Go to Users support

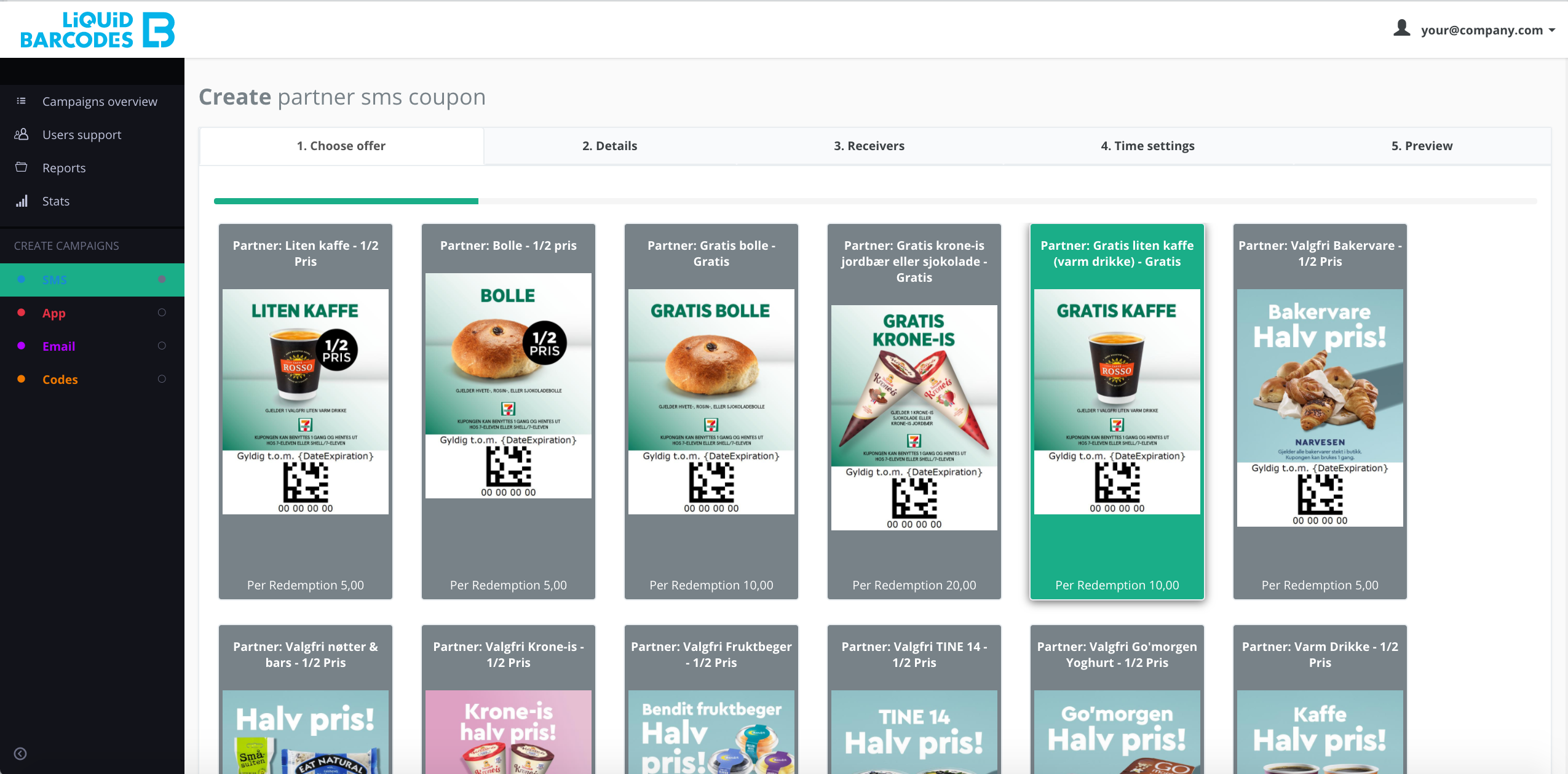(x=82, y=135)
